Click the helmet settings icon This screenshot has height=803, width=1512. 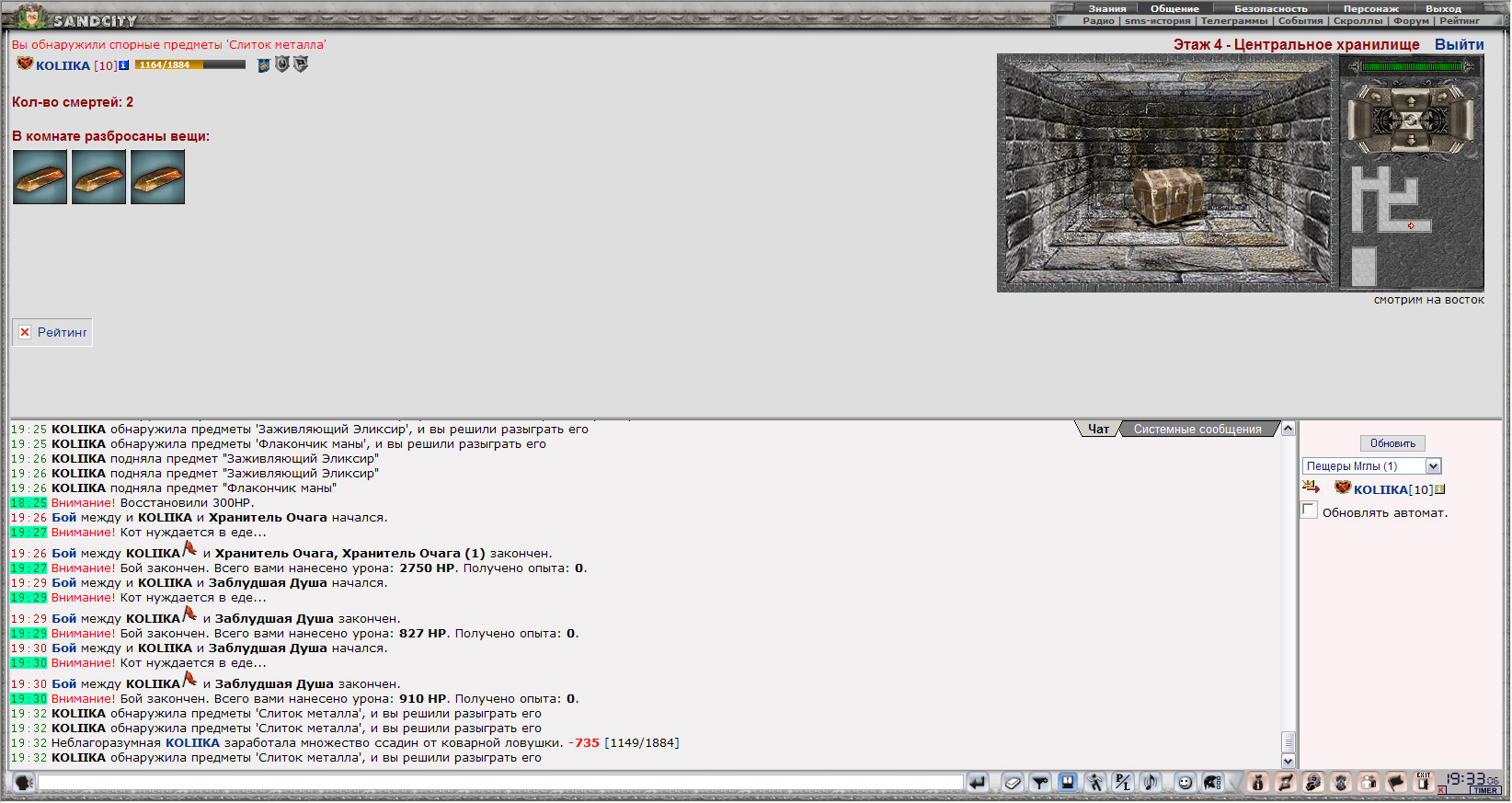(x=1213, y=783)
